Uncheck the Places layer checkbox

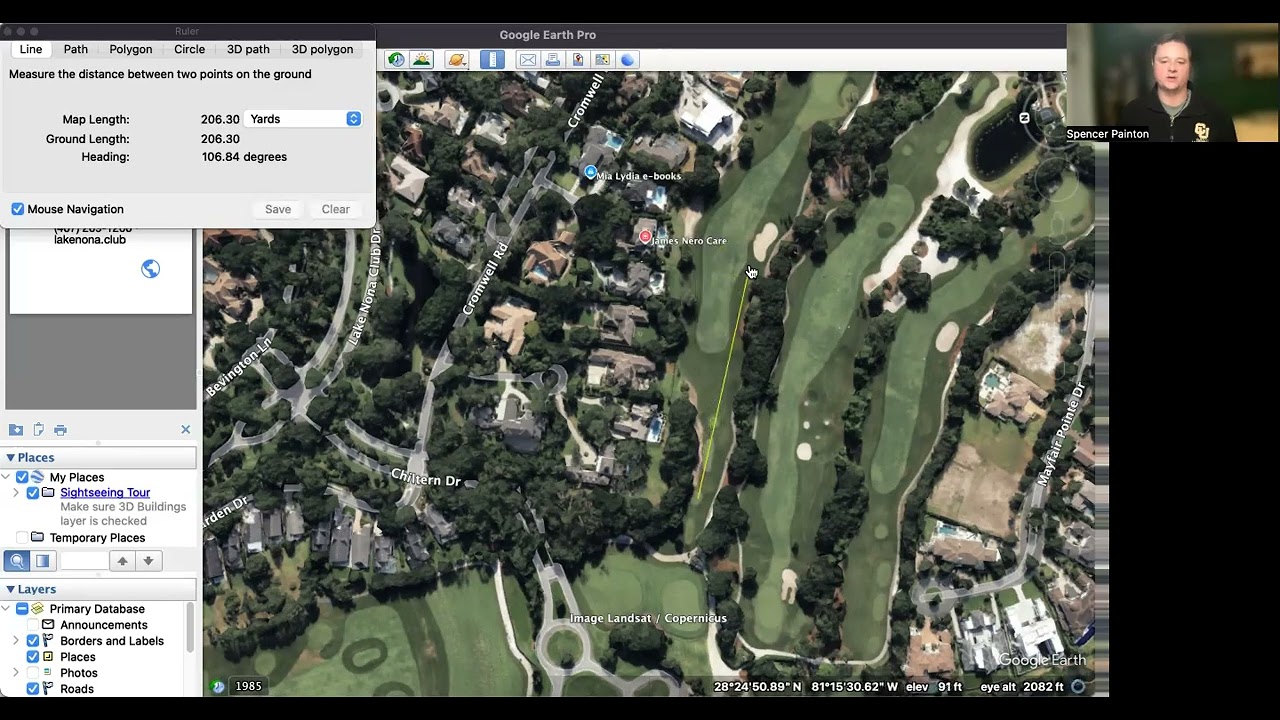tap(33, 657)
